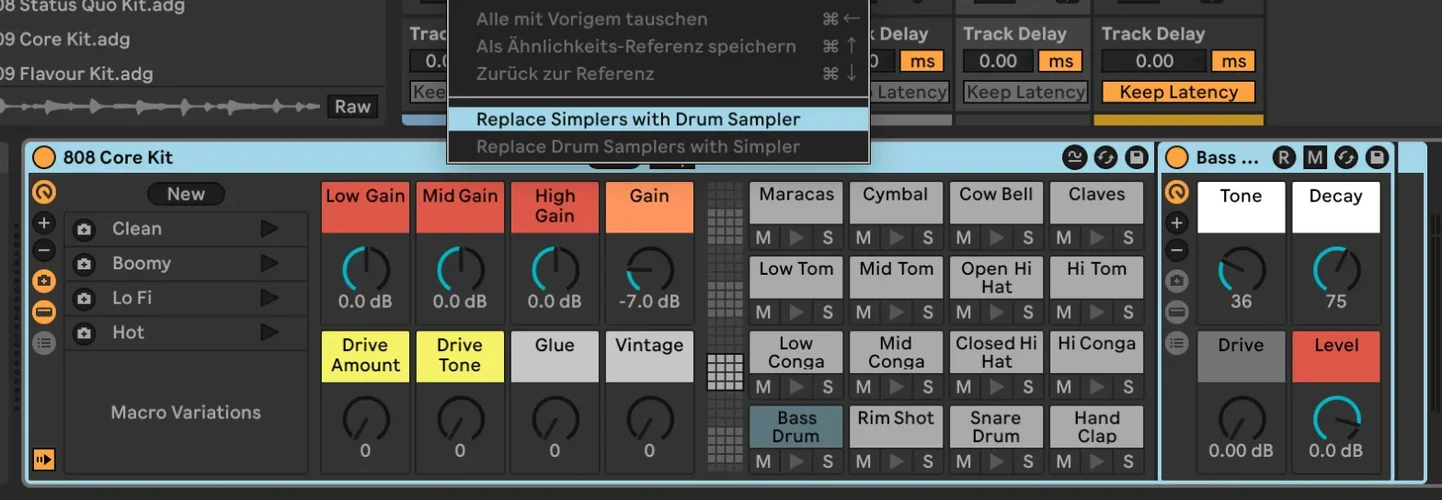This screenshot has height=500, width=1442.
Task: Click the Keep Latency button highlighted orange
Action: (x=1178, y=92)
